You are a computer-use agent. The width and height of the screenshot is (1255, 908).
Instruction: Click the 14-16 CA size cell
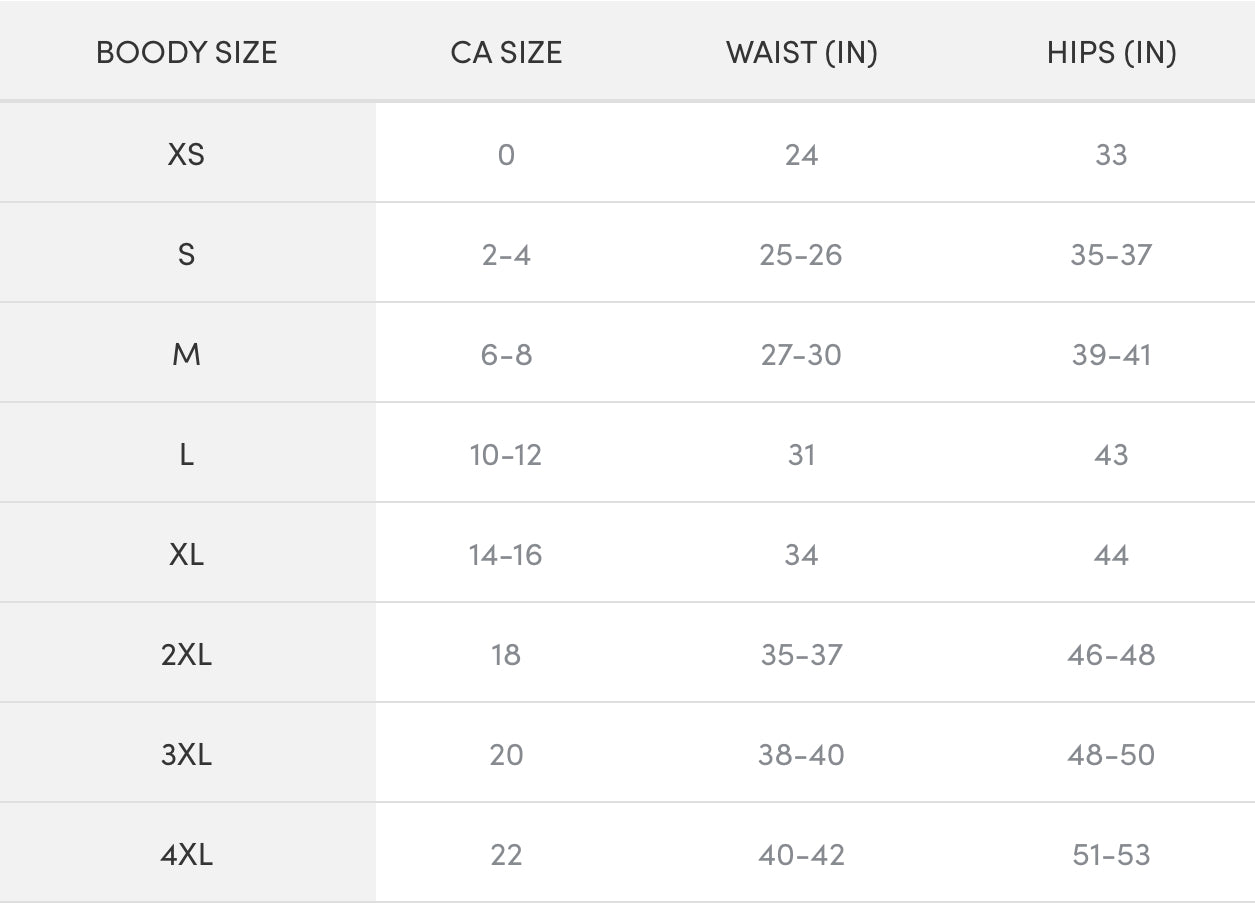(x=506, y=555)
